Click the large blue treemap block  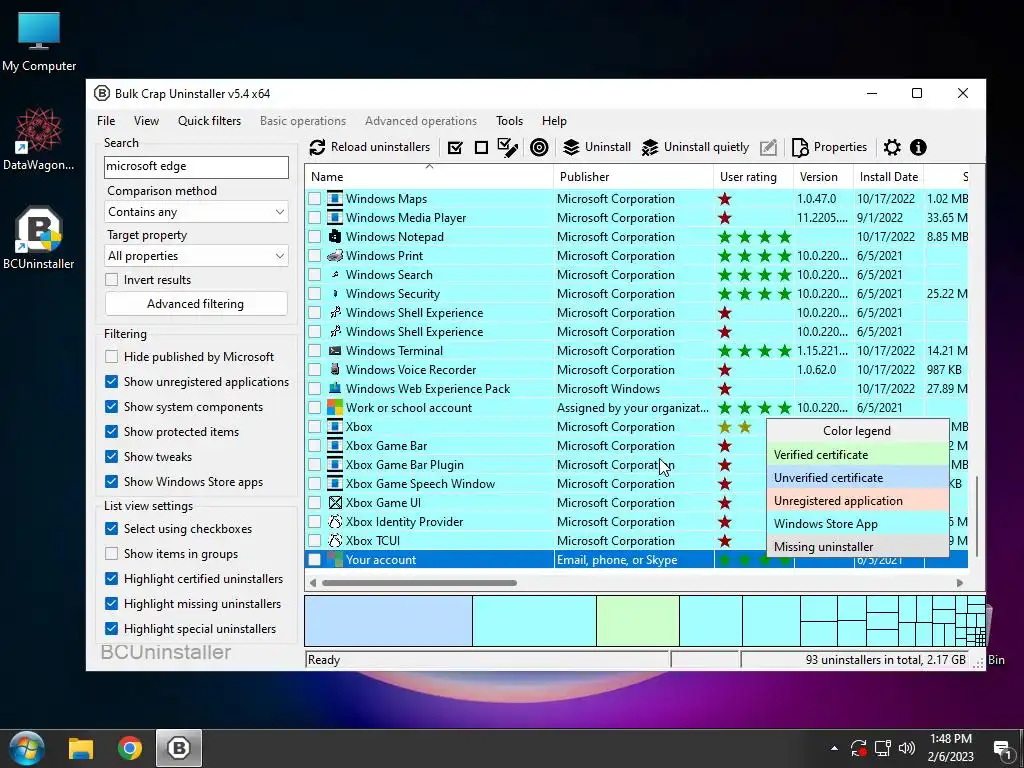pyautogui.click(x=389, y=620)
